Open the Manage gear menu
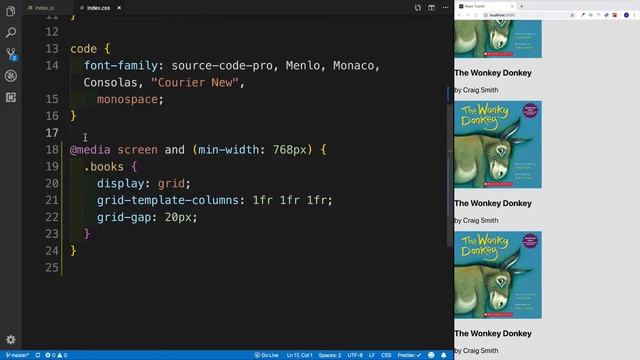 click(x=11, y=339)
